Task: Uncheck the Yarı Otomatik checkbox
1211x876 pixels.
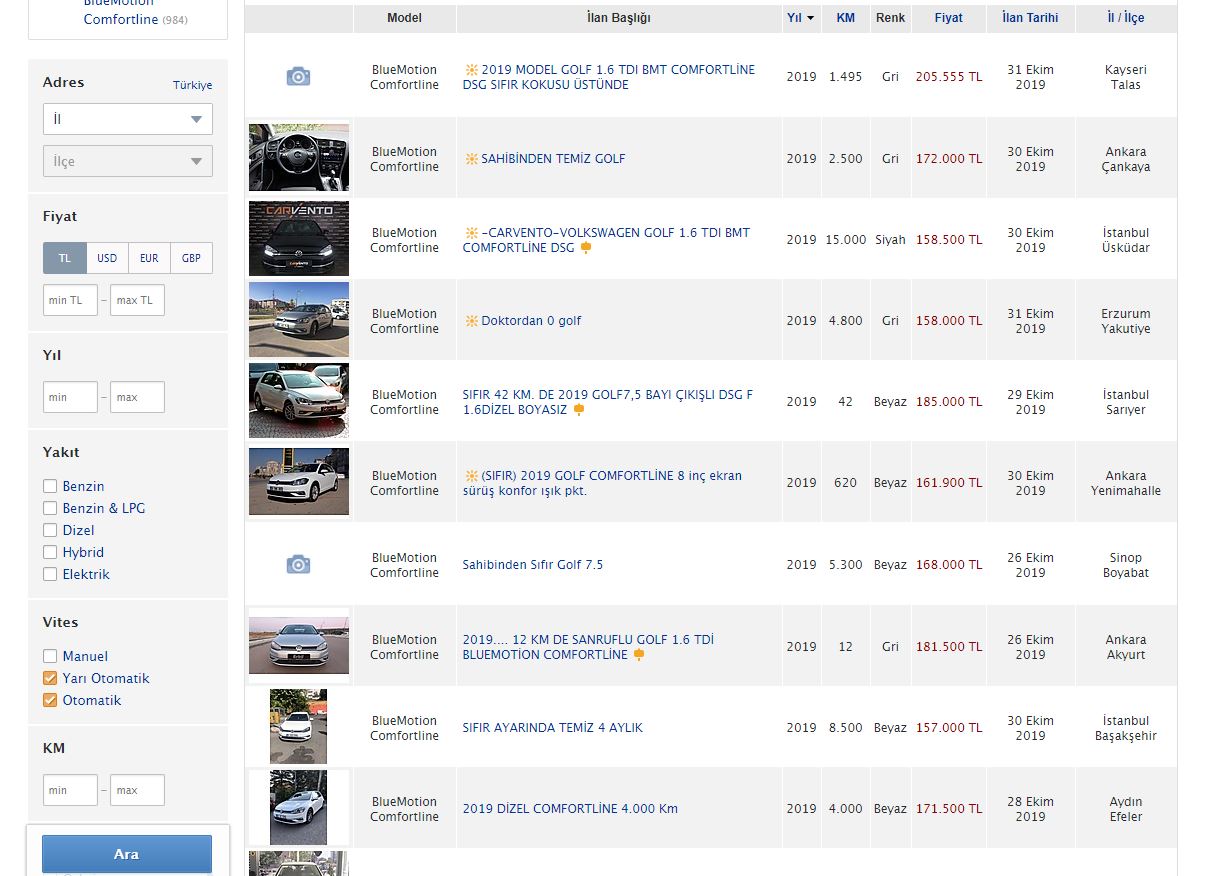Action: coord(50,678)
